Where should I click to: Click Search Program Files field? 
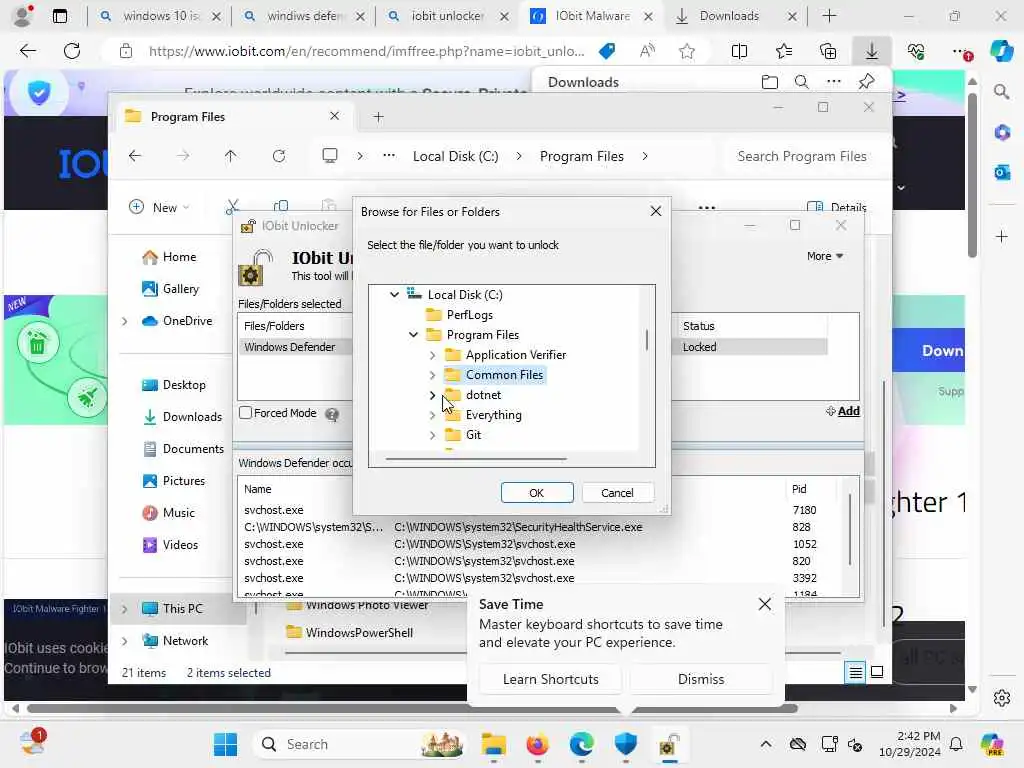(x=802, y=156)
